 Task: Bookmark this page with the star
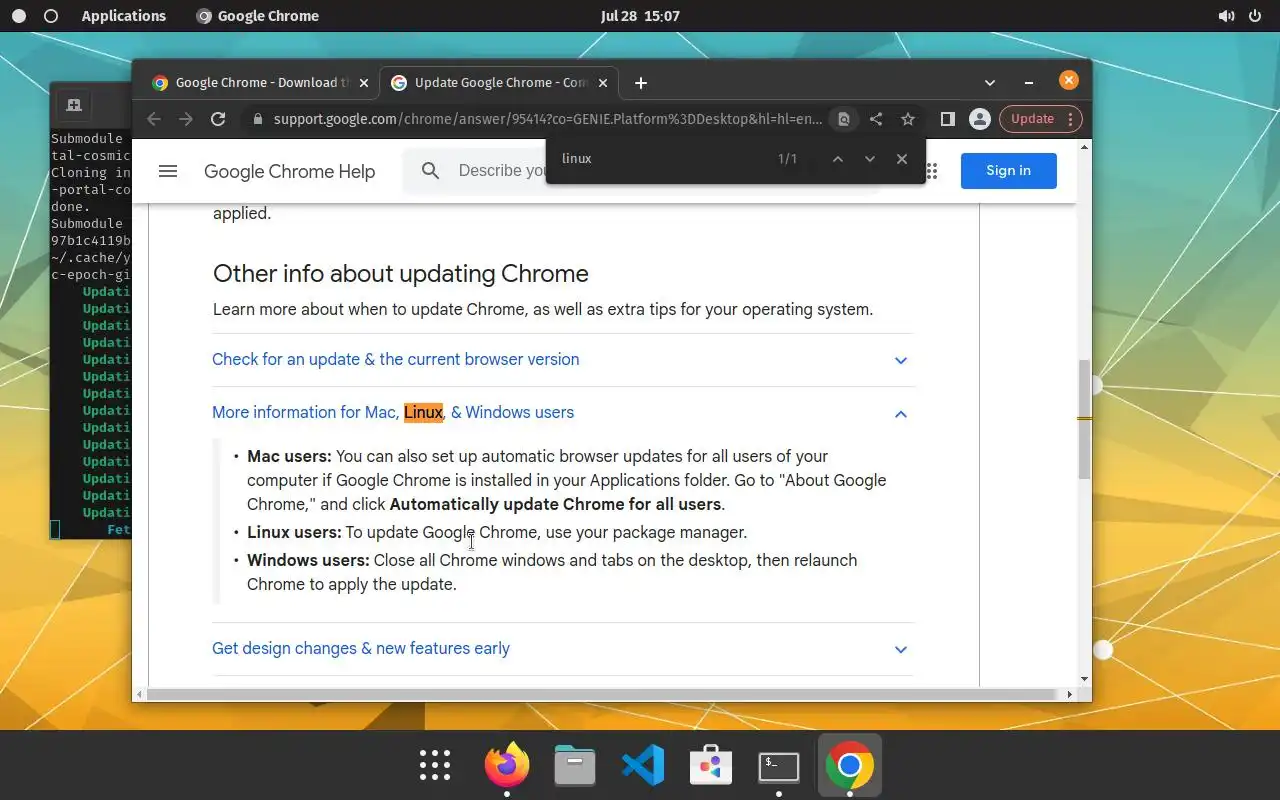coord(908,119)
